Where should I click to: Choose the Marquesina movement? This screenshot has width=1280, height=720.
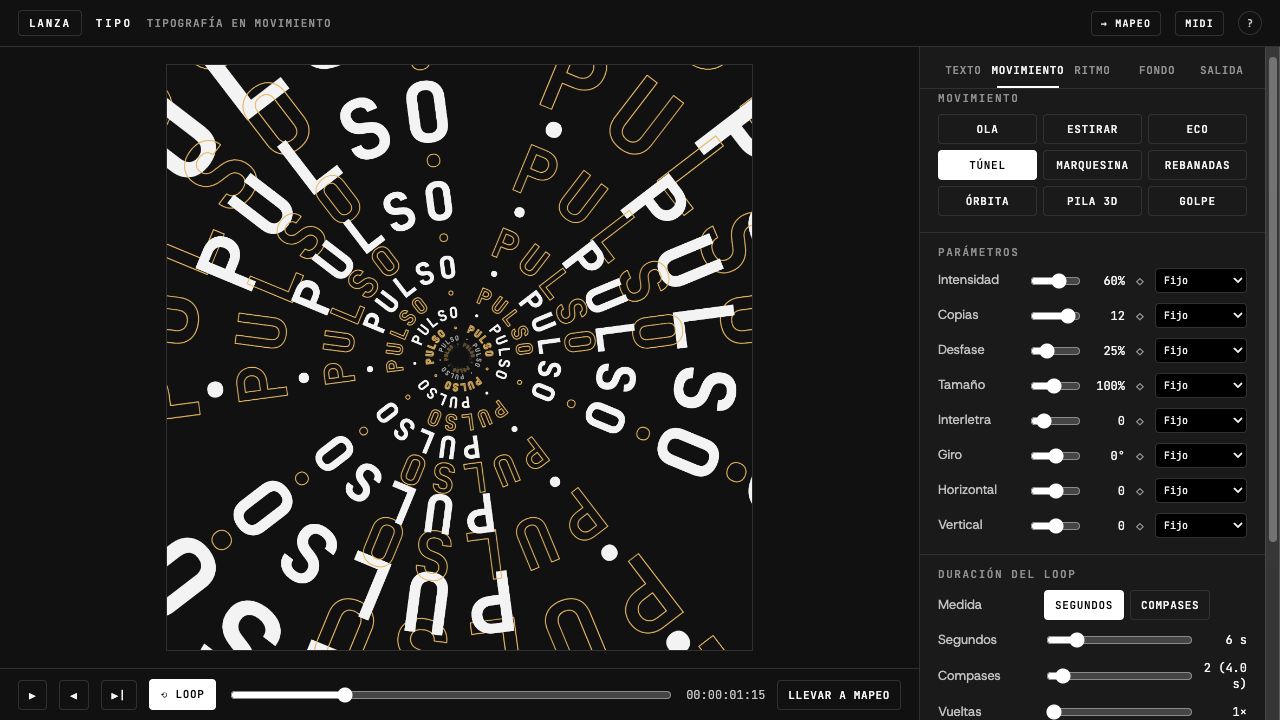(x=1092, y=165)
